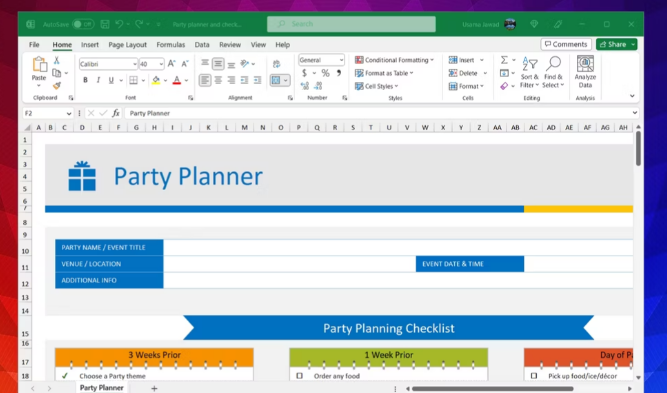The height and width of the screenshot is (393, 667).
Task: Click the Paste clipboard icon
Action: [39, 65]
